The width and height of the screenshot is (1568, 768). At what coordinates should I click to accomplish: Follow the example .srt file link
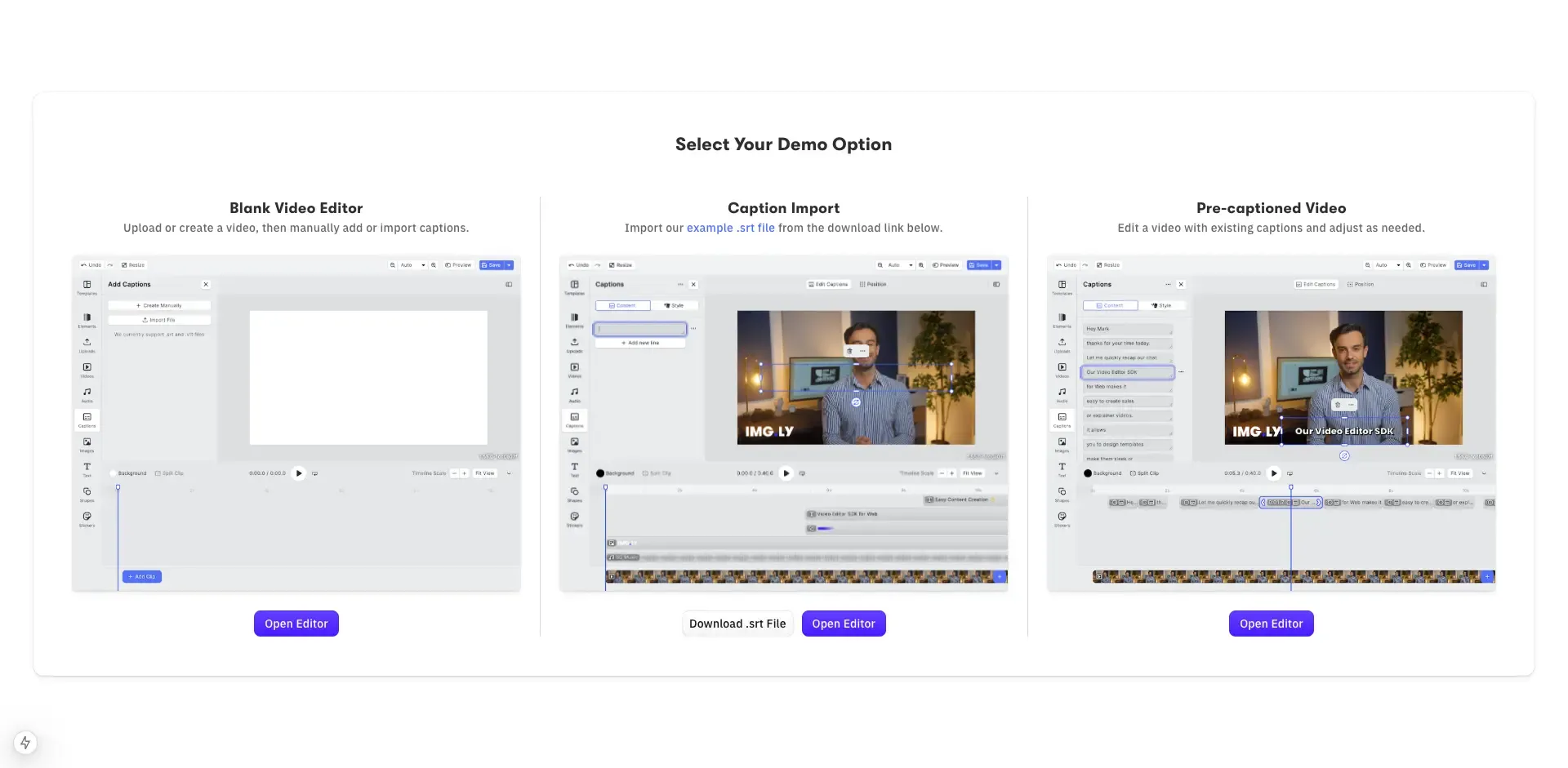[731, 228]
